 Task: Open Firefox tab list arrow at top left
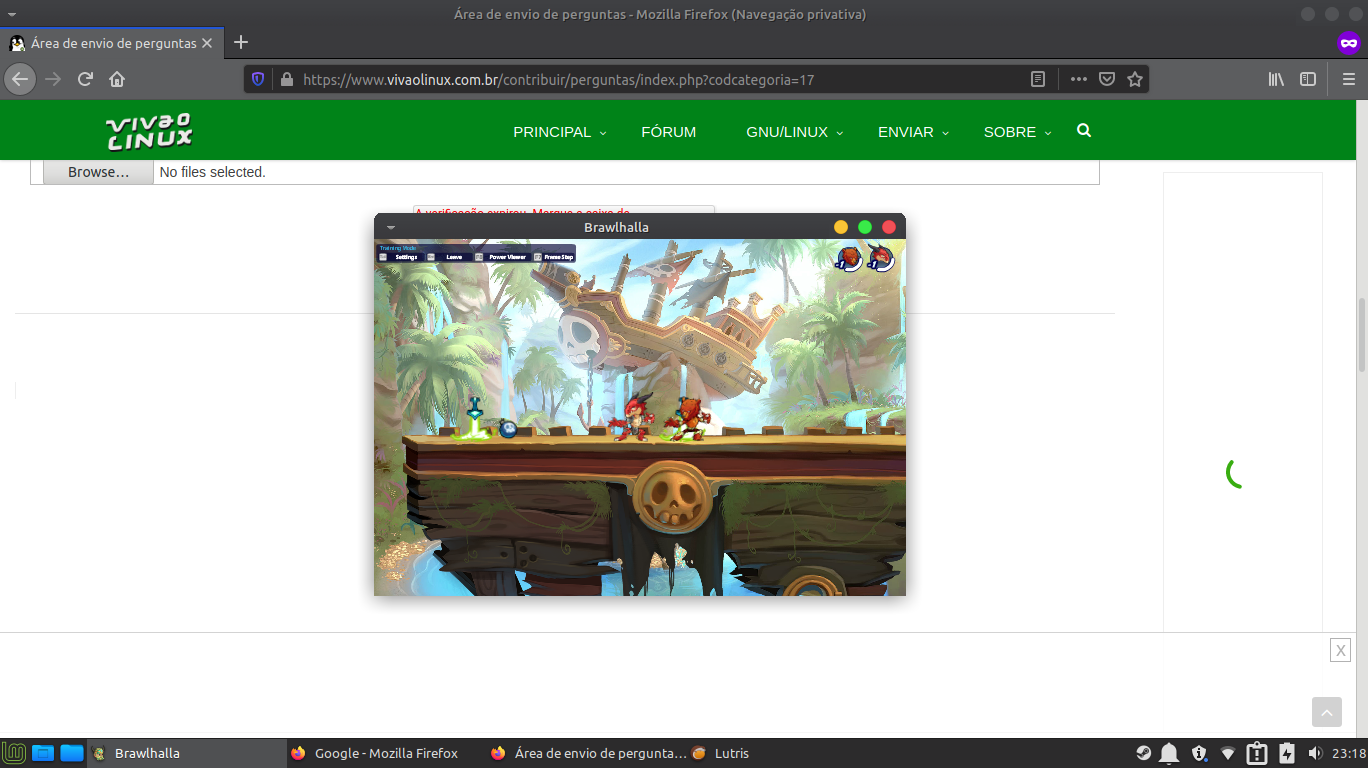click(11, 14)
